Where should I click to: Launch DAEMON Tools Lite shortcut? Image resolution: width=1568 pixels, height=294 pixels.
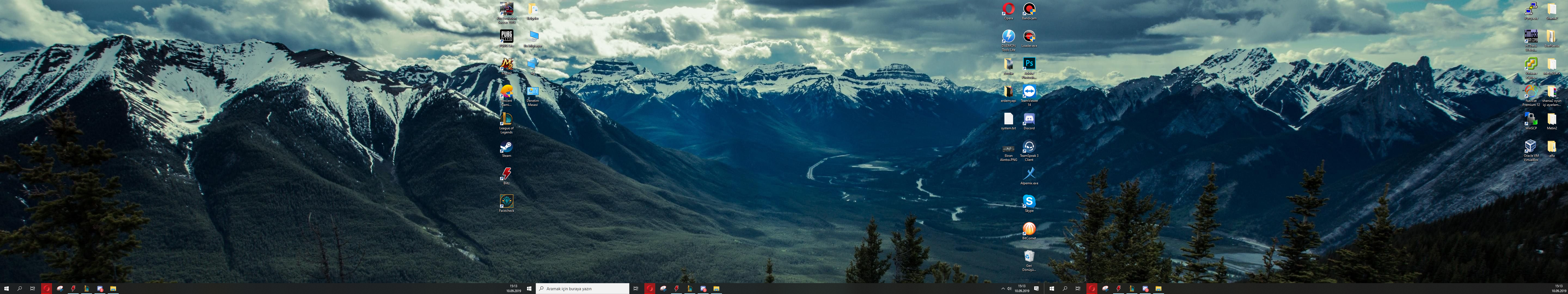(x=1009, y=41)
